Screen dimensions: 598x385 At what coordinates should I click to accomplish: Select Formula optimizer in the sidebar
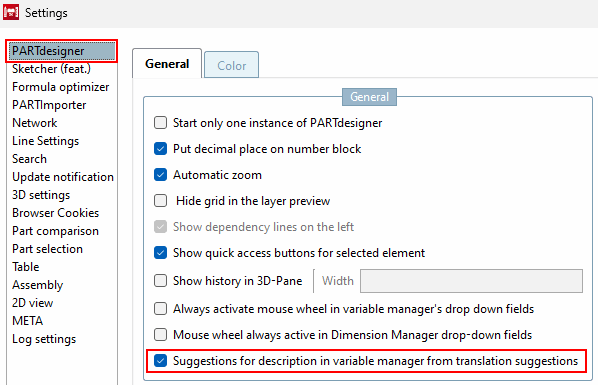tap(61, 87)
